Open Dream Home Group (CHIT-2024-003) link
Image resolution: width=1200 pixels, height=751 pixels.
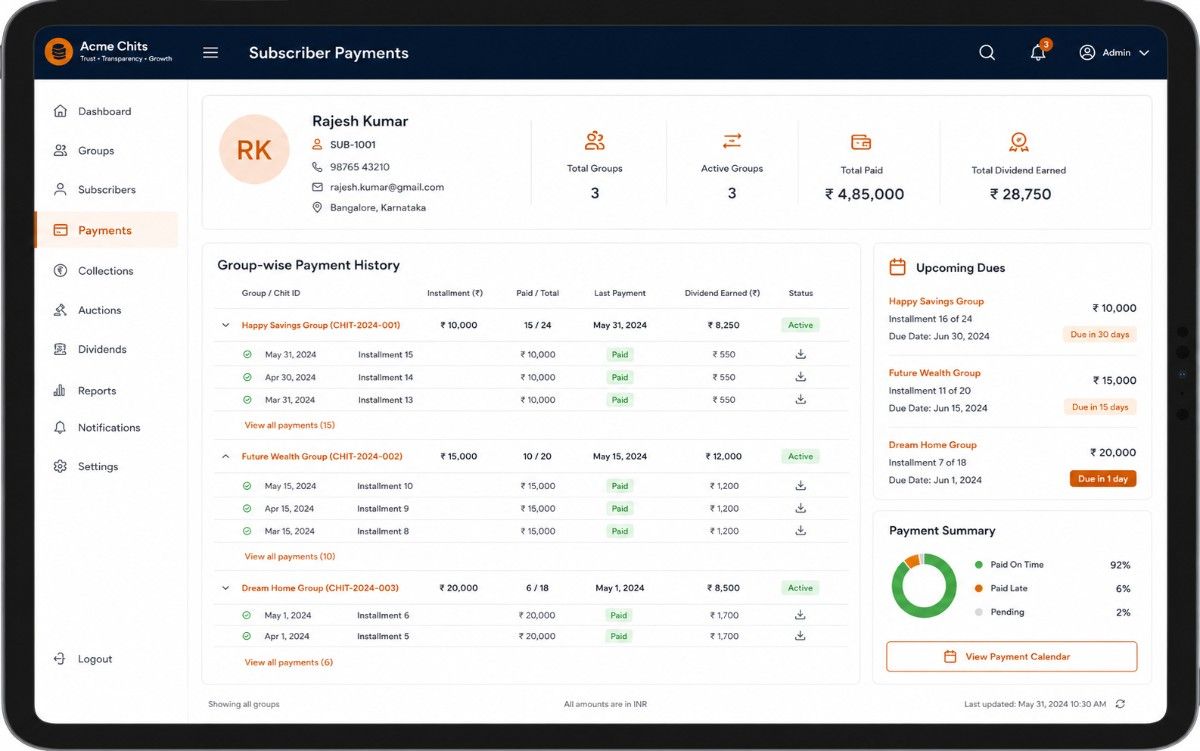320,588
